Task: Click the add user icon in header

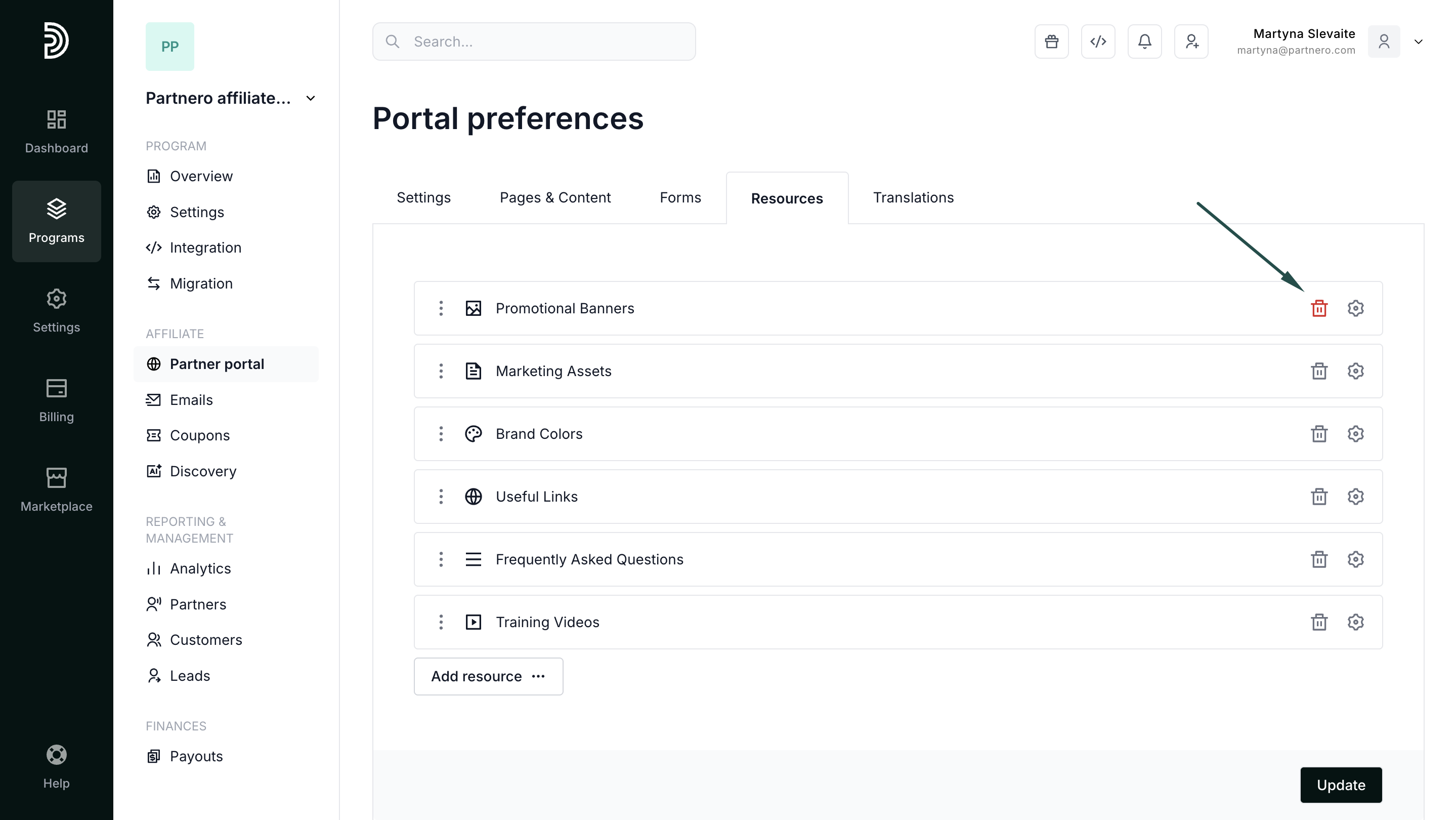Action: (1191, 42)
